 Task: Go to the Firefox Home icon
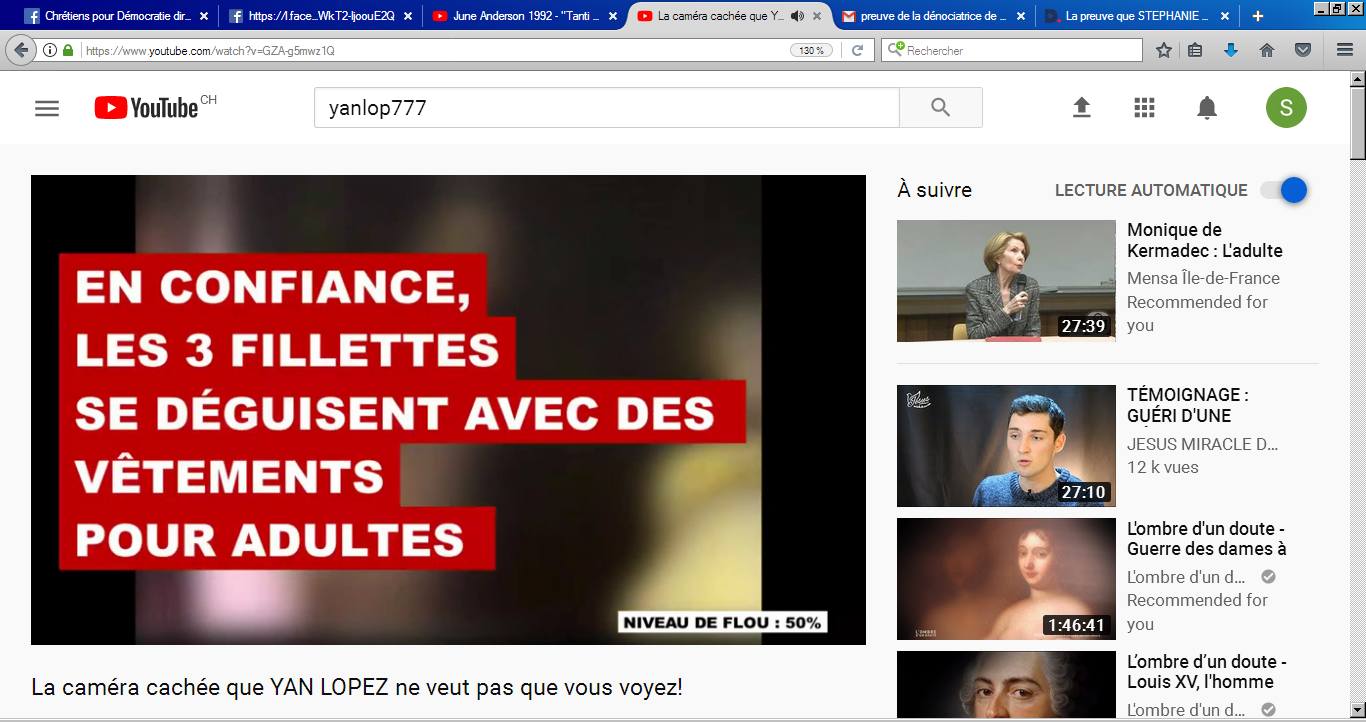pyautogui.click(x=1267, y=50)
